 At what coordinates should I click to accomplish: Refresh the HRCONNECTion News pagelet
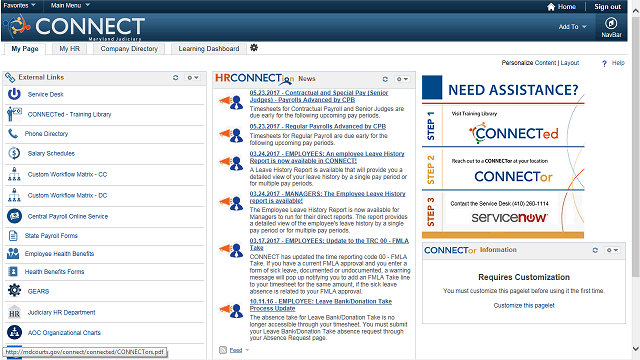pos(385,79)
